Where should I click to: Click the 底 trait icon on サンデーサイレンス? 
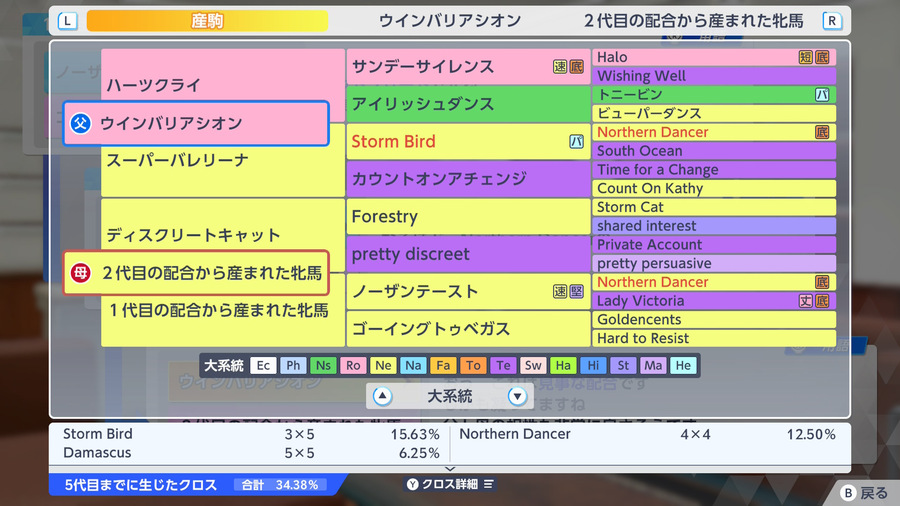pos(576,67)
